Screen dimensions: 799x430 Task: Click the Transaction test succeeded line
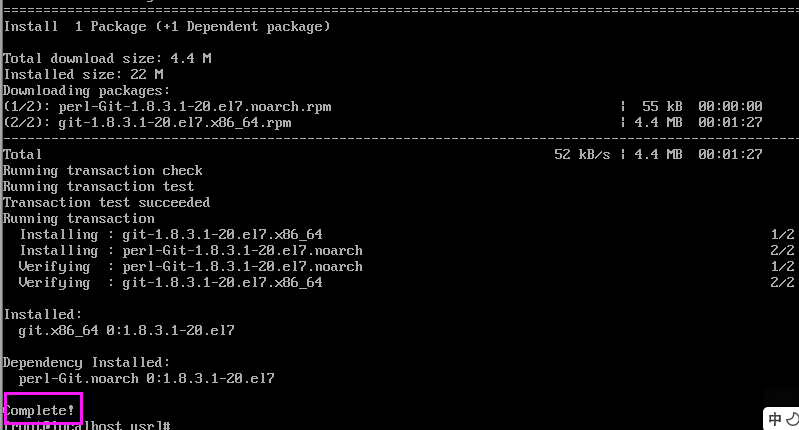(x=107, y=202)
